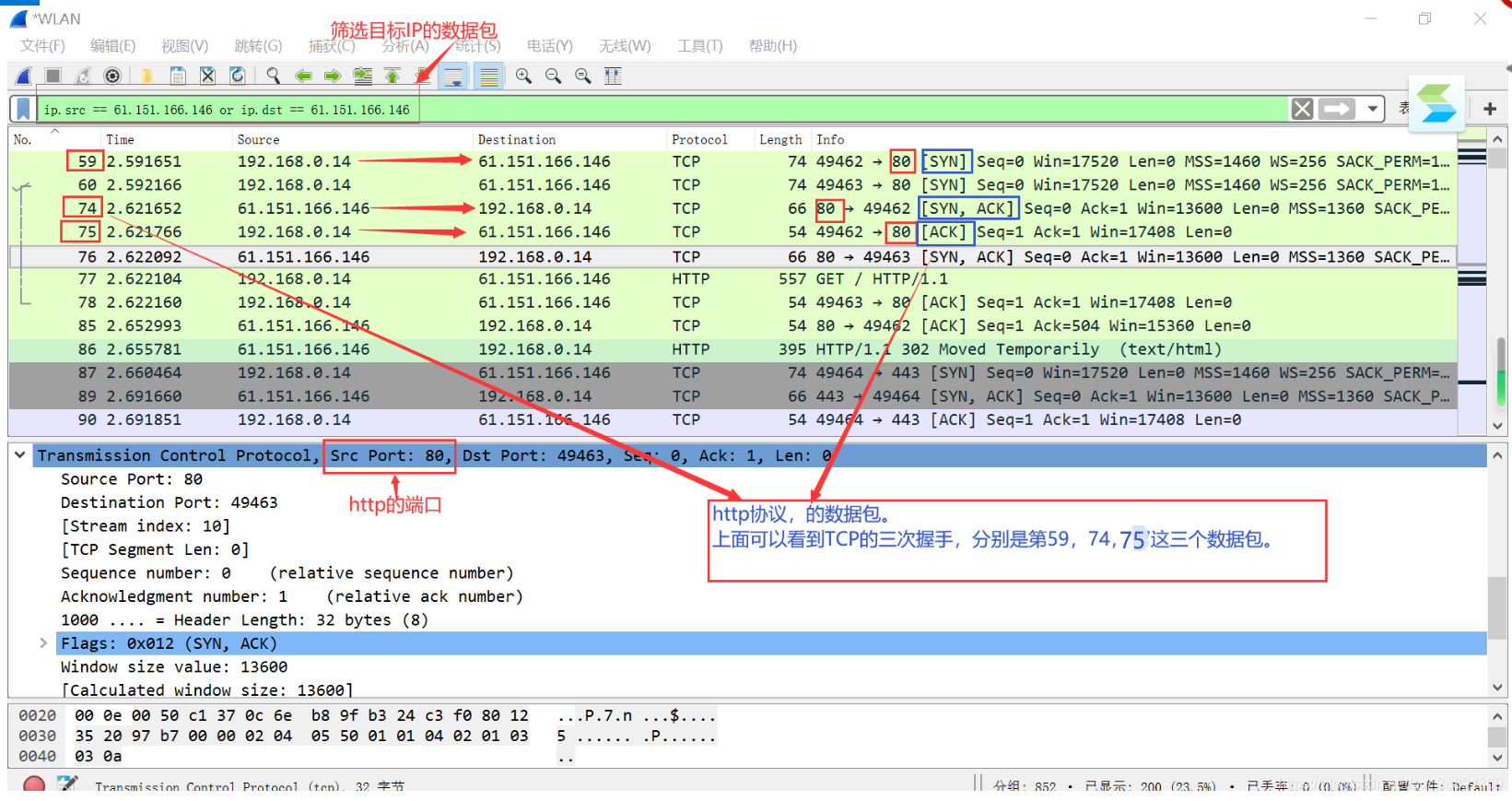Click the display filter input field
Screen dimensions: 1512x801
[662, 110]
